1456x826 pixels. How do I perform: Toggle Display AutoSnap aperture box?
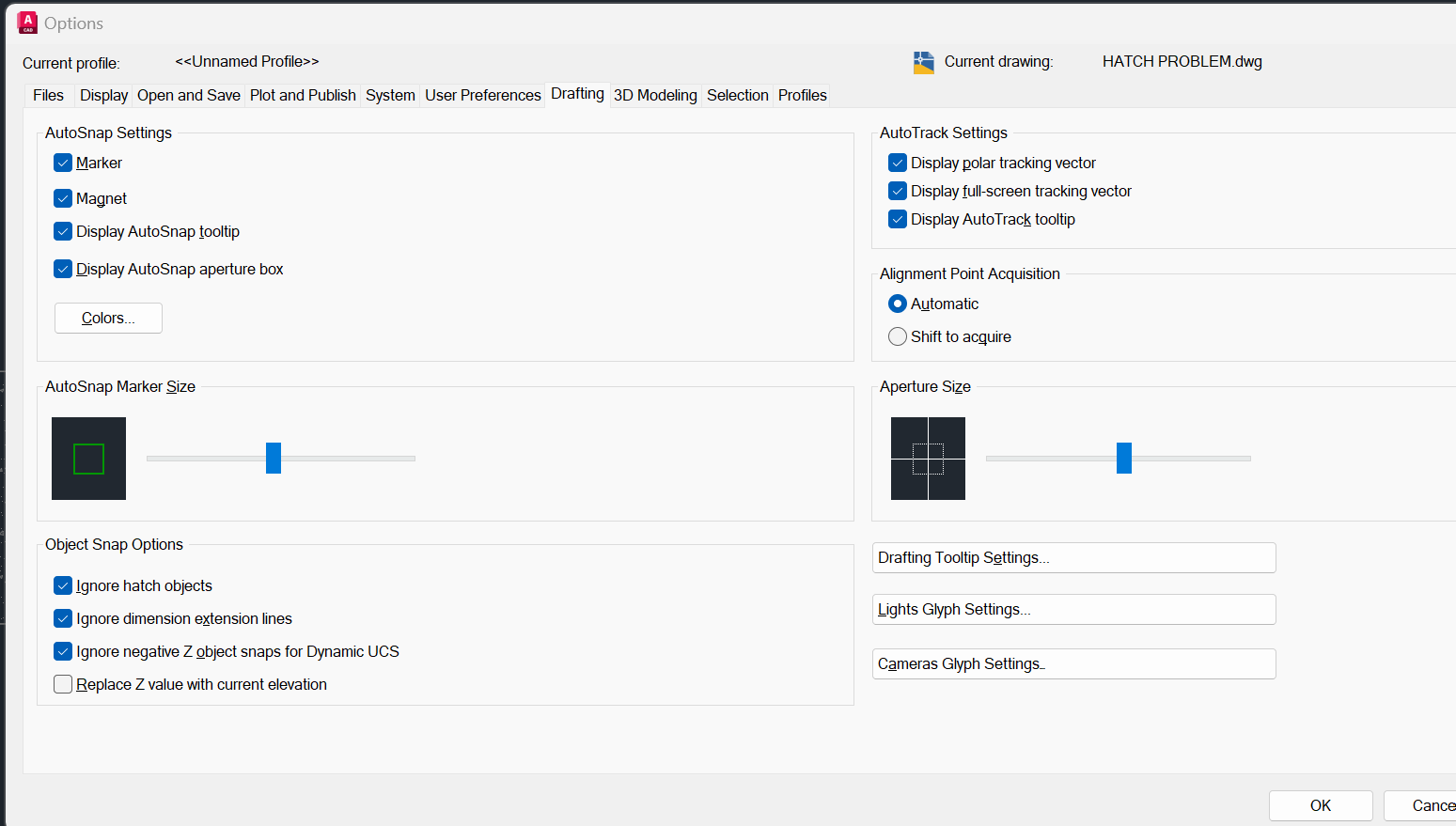click(x=63, y=269)
